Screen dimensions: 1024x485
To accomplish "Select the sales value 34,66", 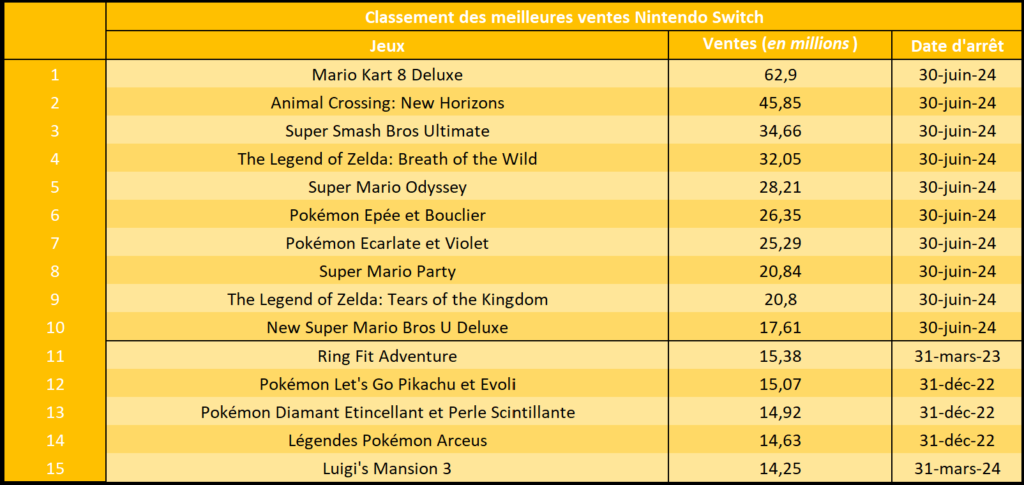I will pyautogui.click(x=780, y=131).
